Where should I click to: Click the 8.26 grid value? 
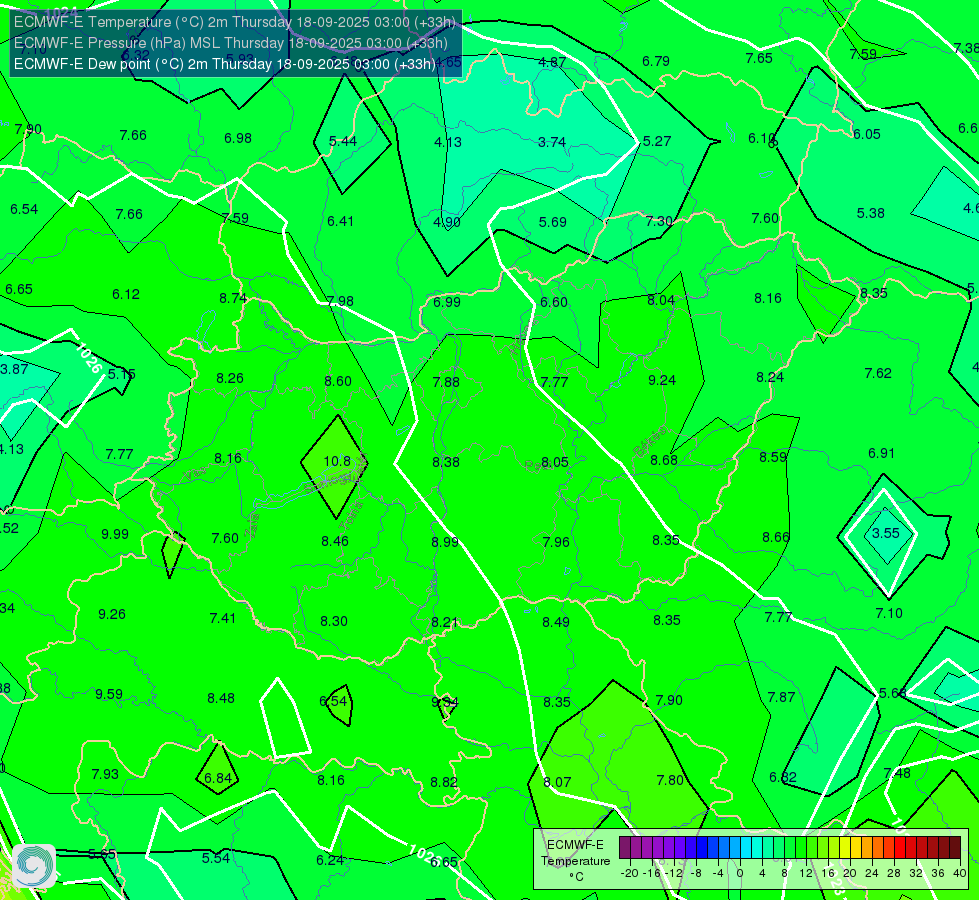tap(230, 378)
